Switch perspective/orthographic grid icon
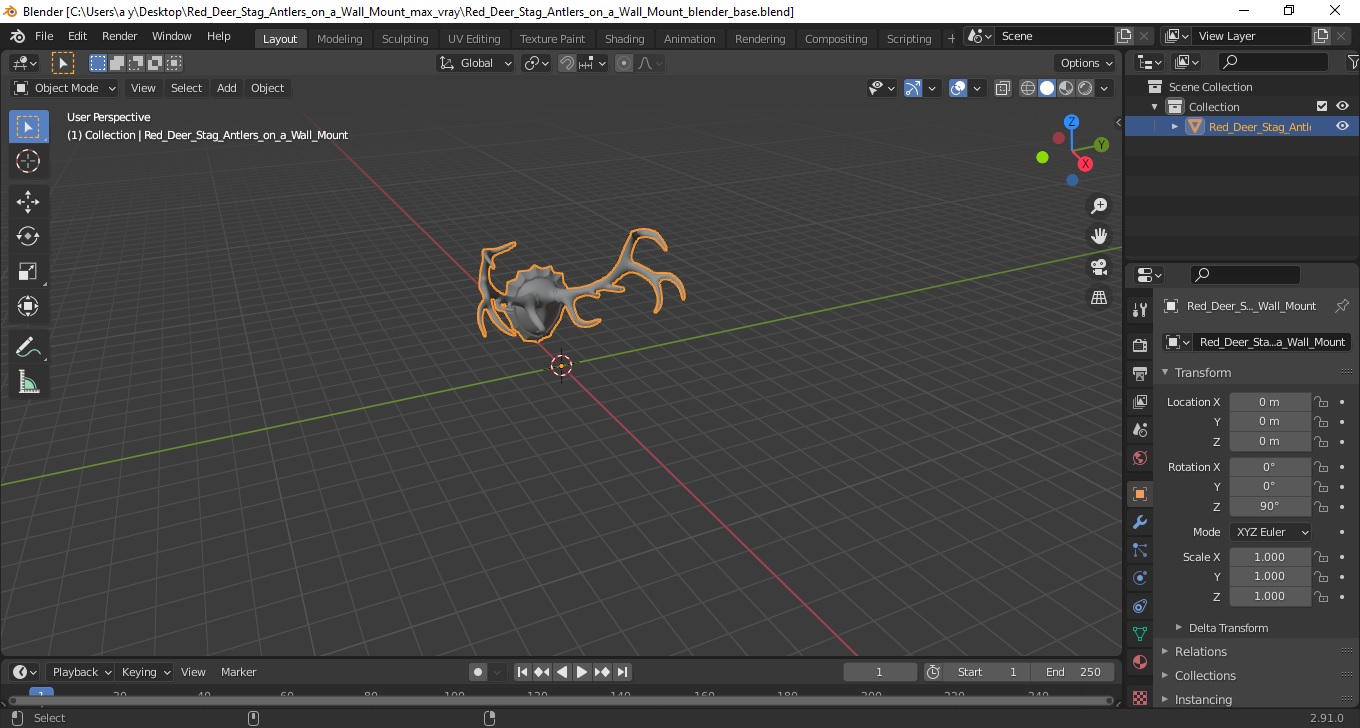The image size is (1360, 728). [1099, 298]
